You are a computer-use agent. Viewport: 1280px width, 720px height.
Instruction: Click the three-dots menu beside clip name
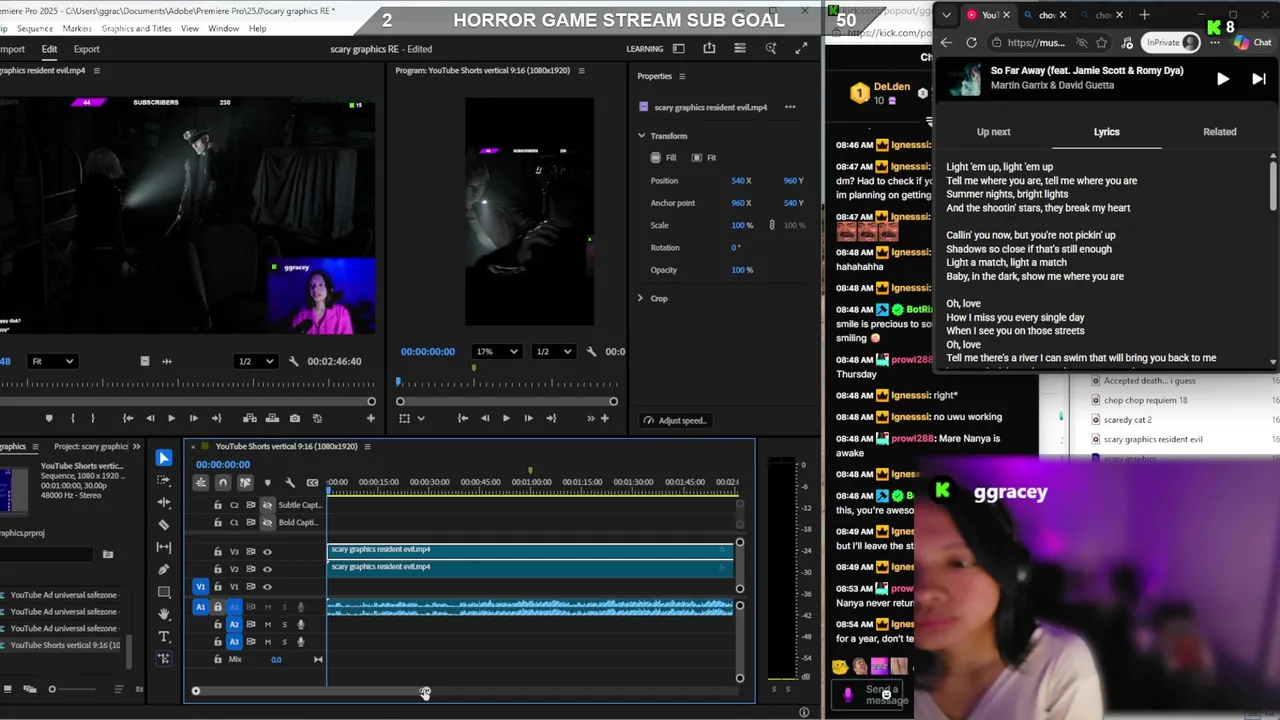point(790,107)
